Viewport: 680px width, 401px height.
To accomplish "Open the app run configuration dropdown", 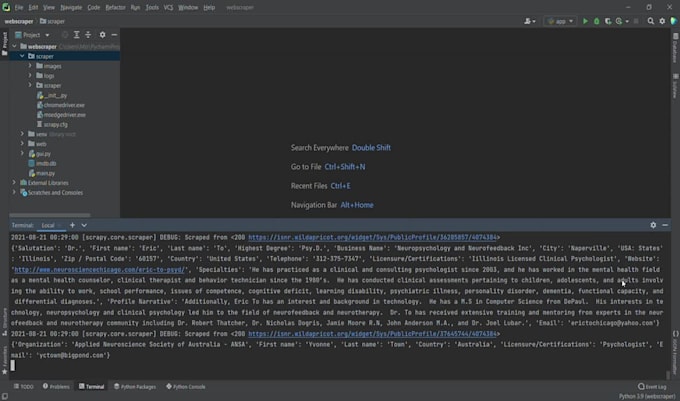I will pos(560,21).
